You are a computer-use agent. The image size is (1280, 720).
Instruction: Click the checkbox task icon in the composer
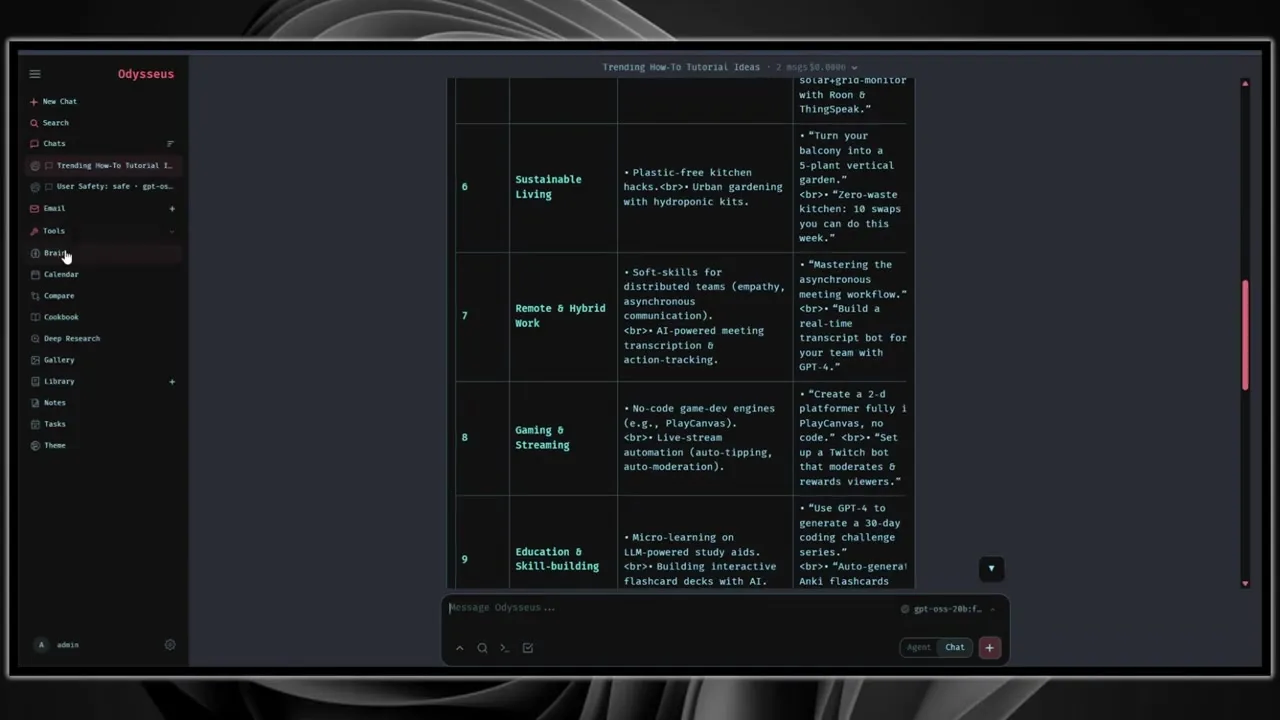(528, 648)
